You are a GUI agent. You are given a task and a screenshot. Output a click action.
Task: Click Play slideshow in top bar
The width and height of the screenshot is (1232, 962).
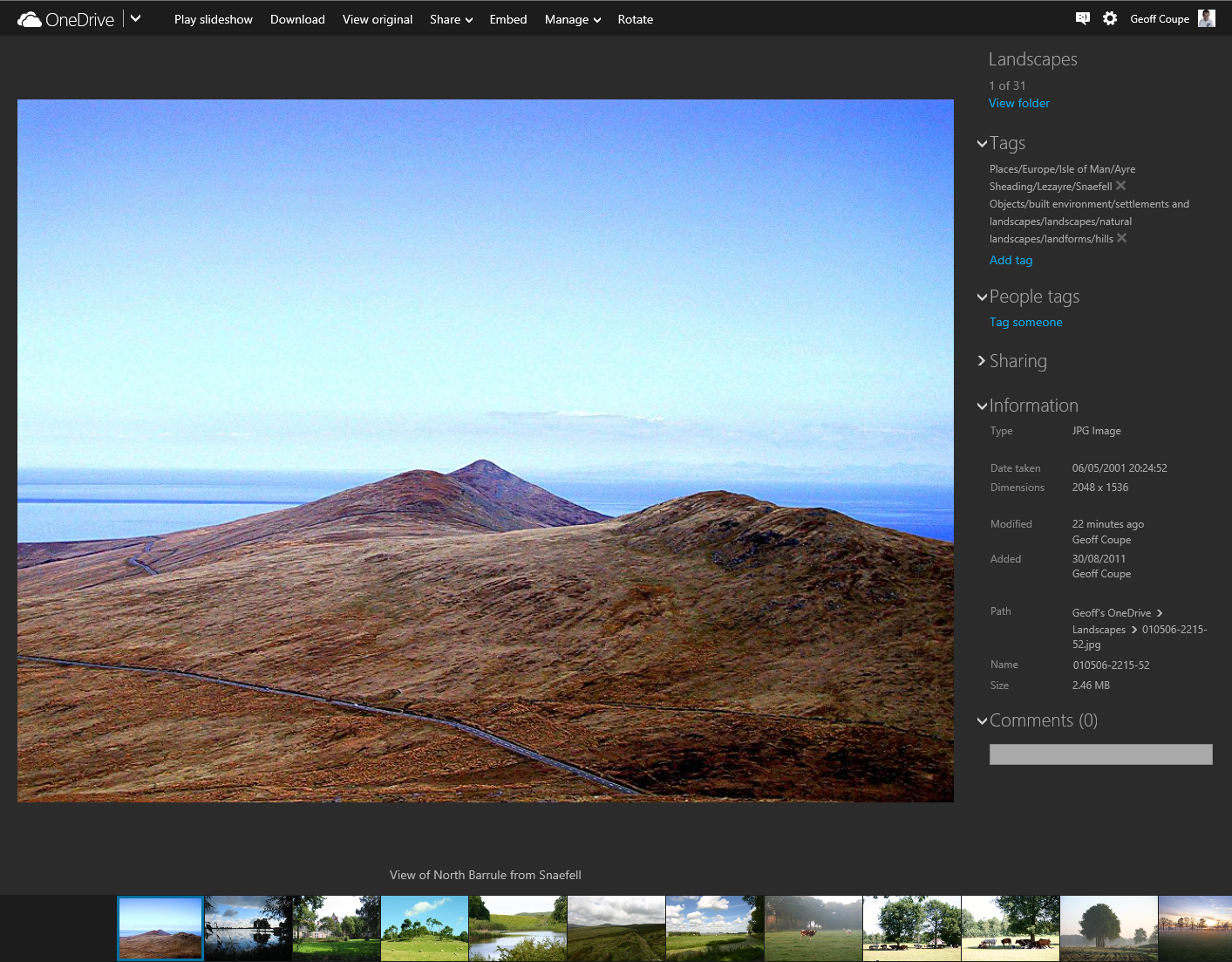tap(213, 19)
